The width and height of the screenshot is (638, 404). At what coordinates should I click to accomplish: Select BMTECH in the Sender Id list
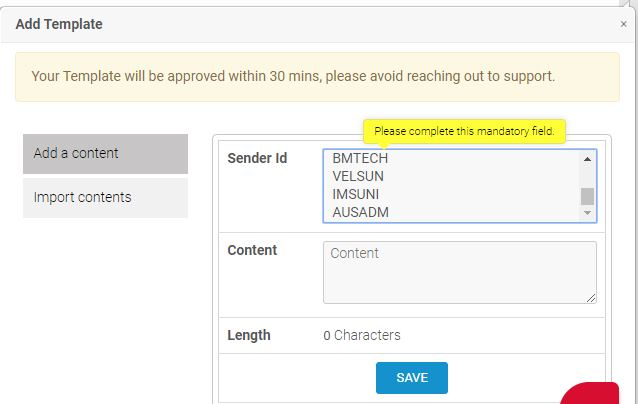(x=360, y=158)
